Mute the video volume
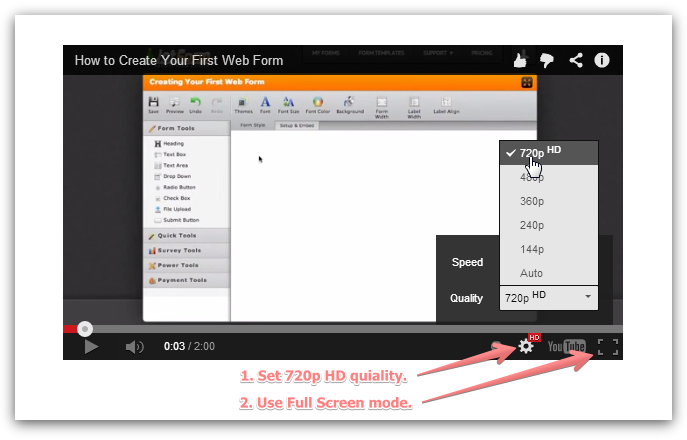 (x=134, y=347)
